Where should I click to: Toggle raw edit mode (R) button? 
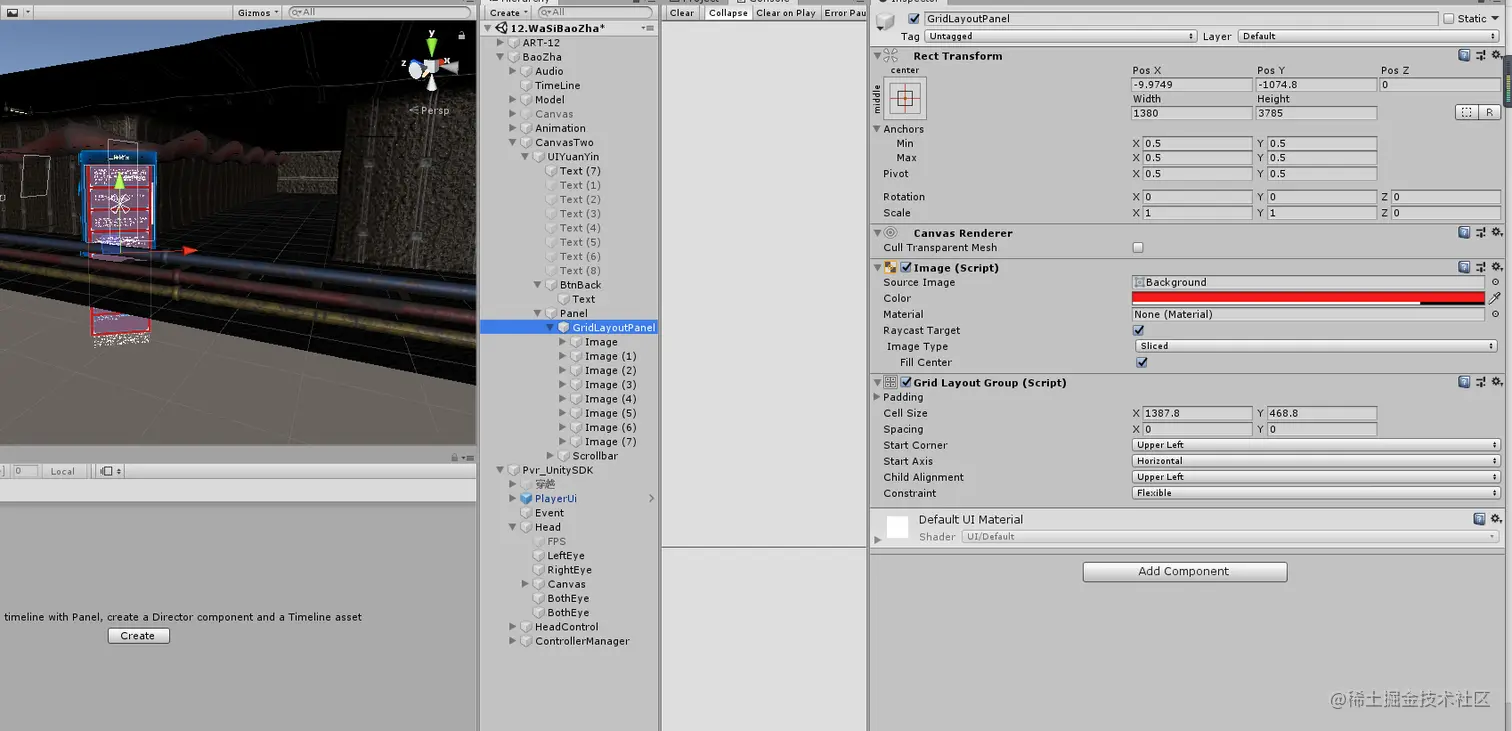(x=1489, y=113)
